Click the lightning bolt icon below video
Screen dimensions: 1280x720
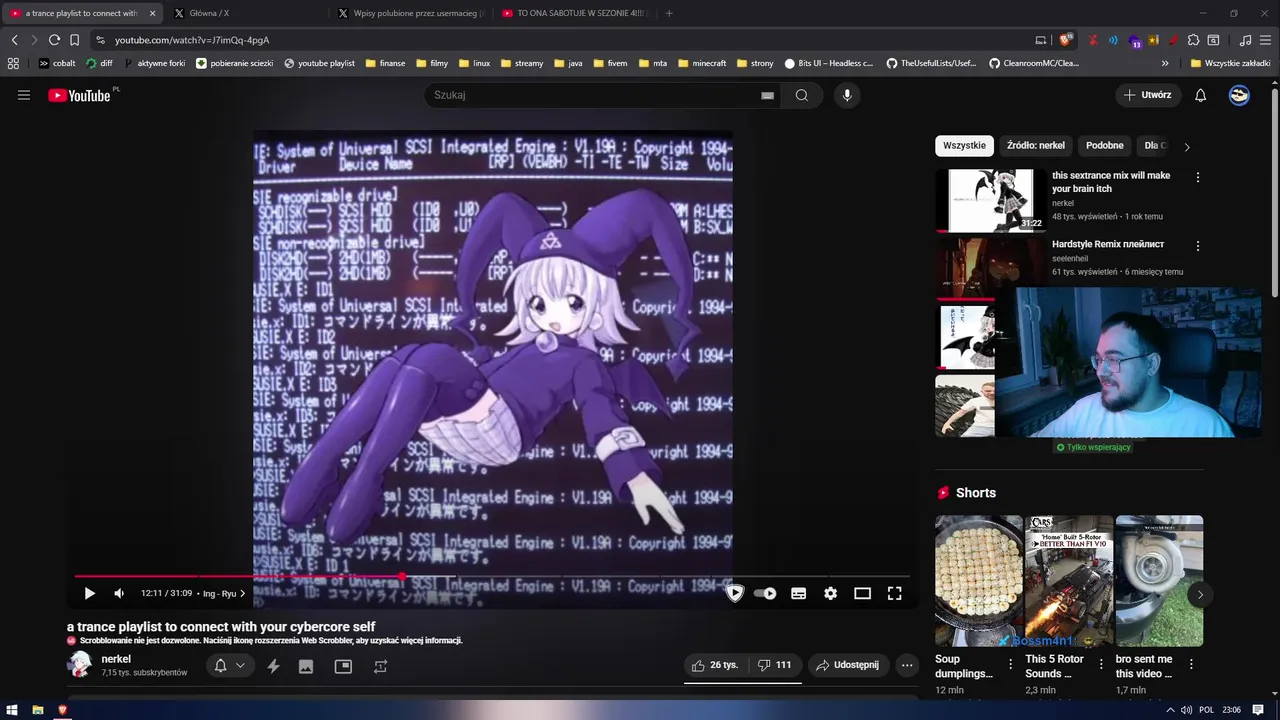coord(273,666)
